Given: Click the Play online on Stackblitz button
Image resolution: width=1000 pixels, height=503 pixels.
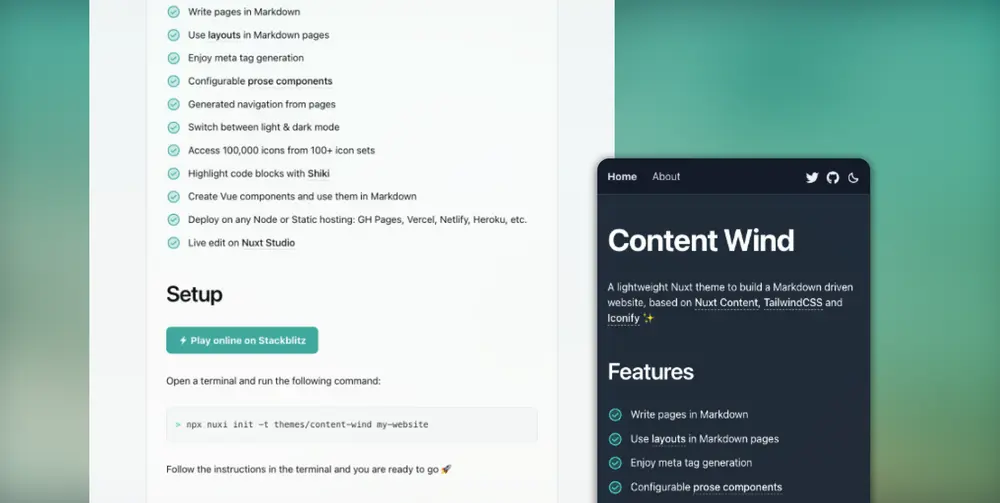Looking at the screenshot, I should point(242,340).
